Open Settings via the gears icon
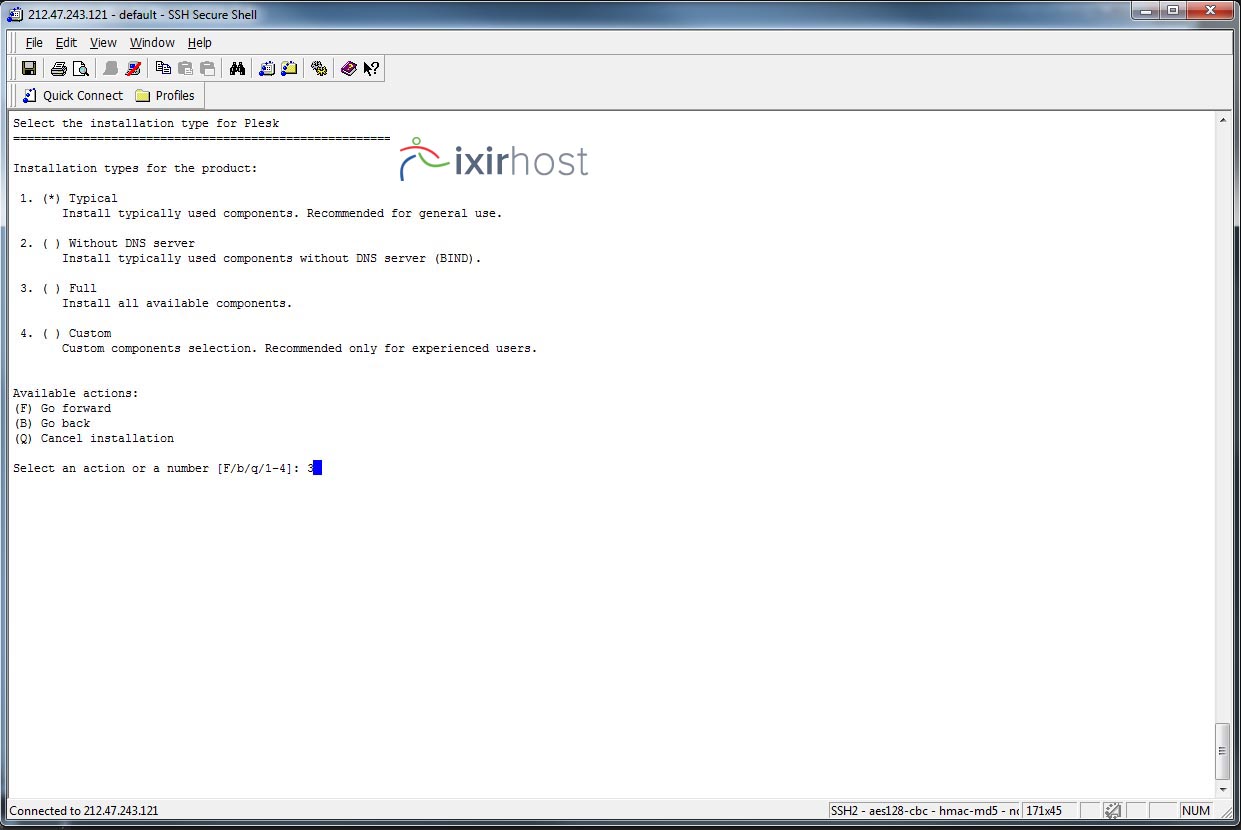1241x830 pixels. [x=319, y=69]
